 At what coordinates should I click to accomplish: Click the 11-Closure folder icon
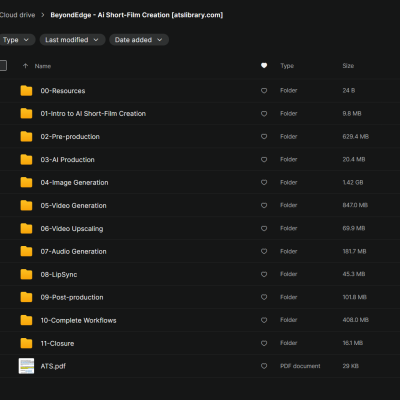click(26, 343)
